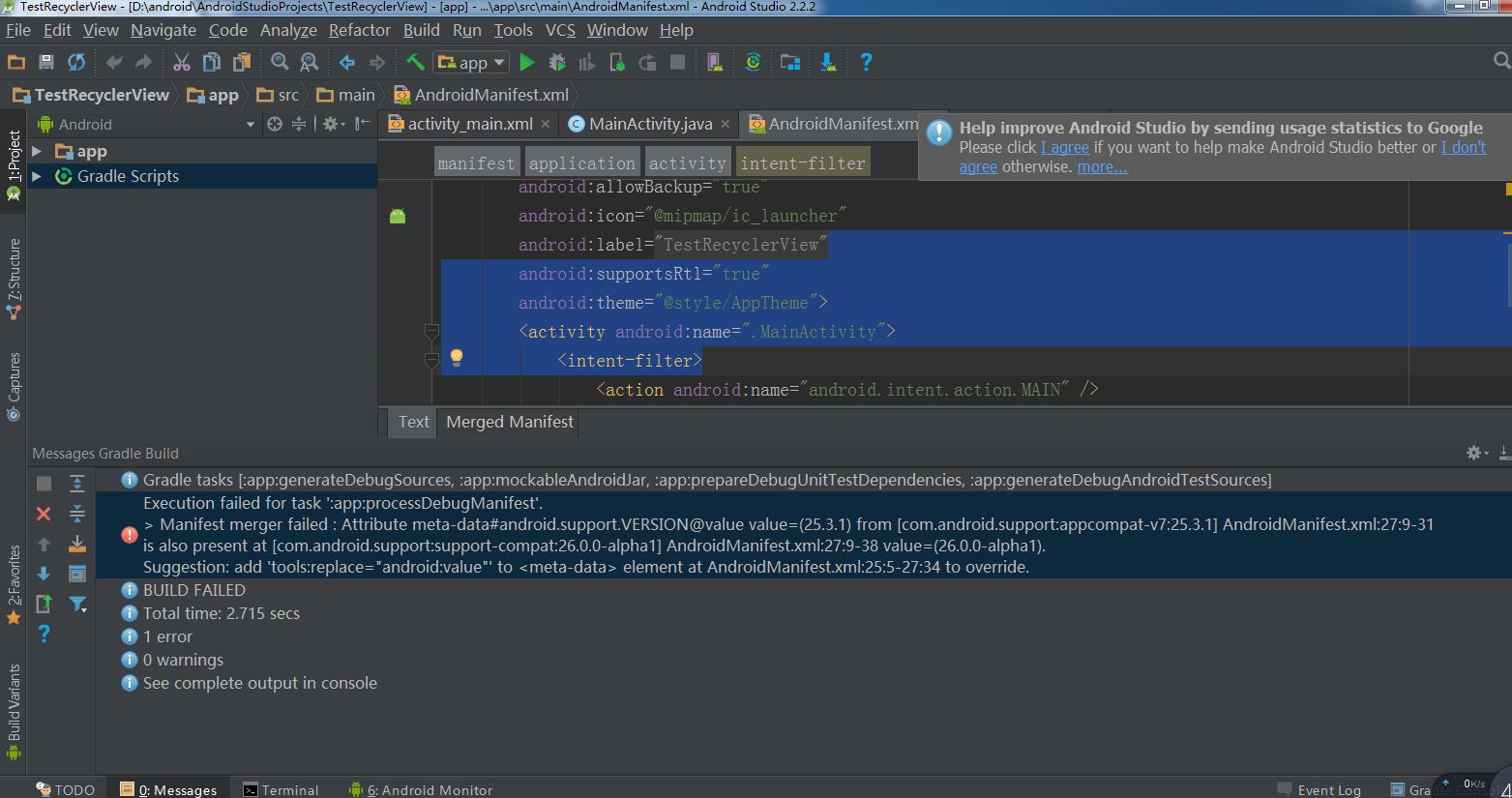The height and width of the screenshot is (798, 1512).
Task: Click the more... link in notification
Action: tap(1103, 166)
